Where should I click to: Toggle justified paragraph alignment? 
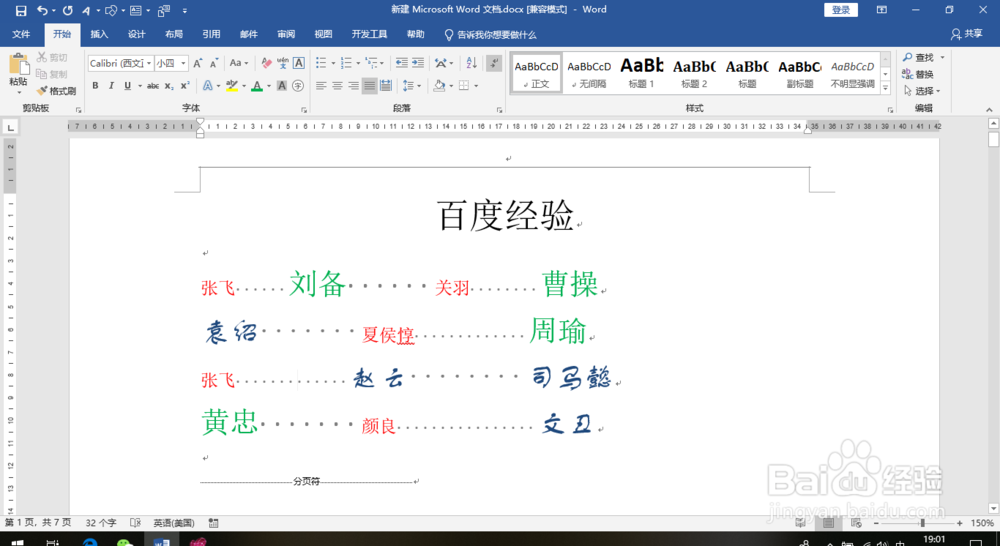coord(369,85)
